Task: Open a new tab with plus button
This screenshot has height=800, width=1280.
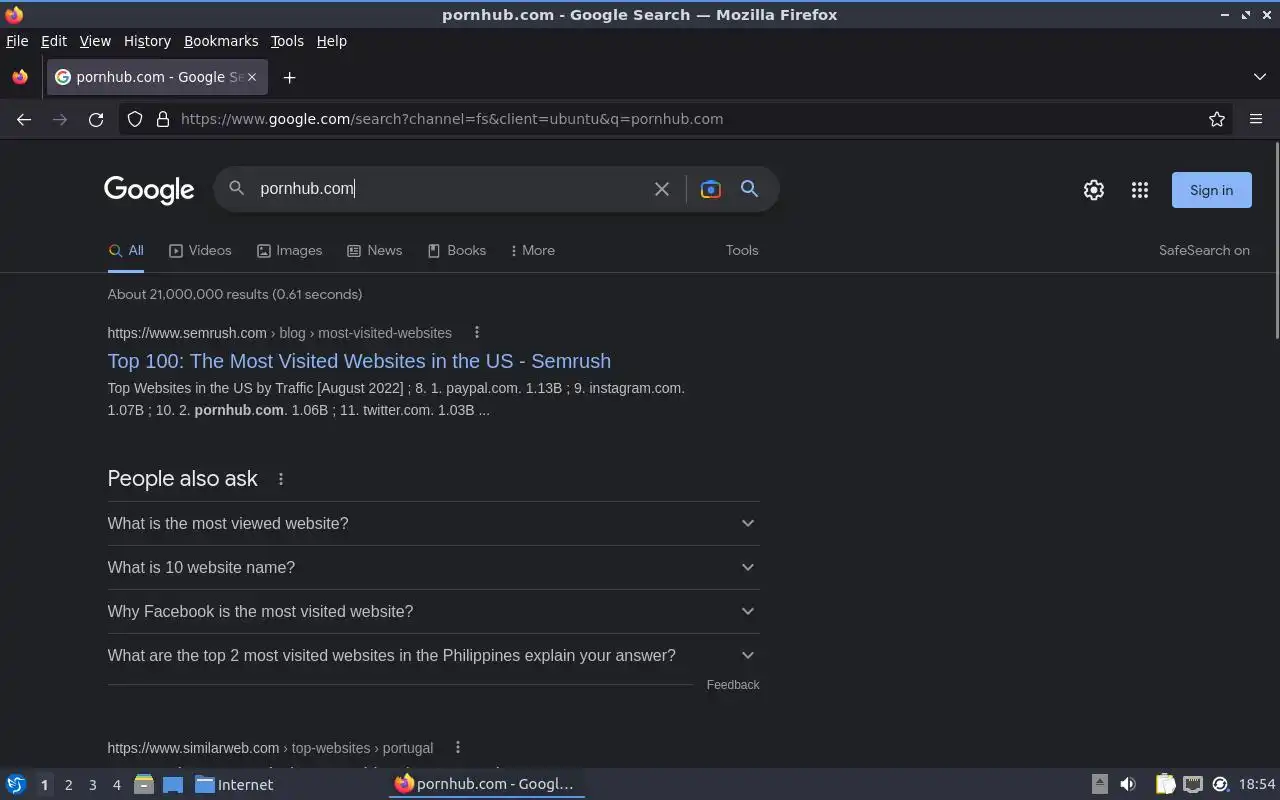Action: tap(289, 77)
